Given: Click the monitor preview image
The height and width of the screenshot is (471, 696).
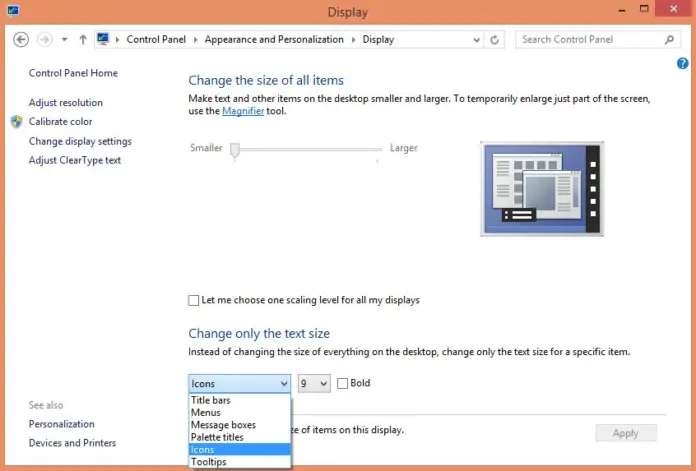Looking at the screenshot, I should [541, 187].
